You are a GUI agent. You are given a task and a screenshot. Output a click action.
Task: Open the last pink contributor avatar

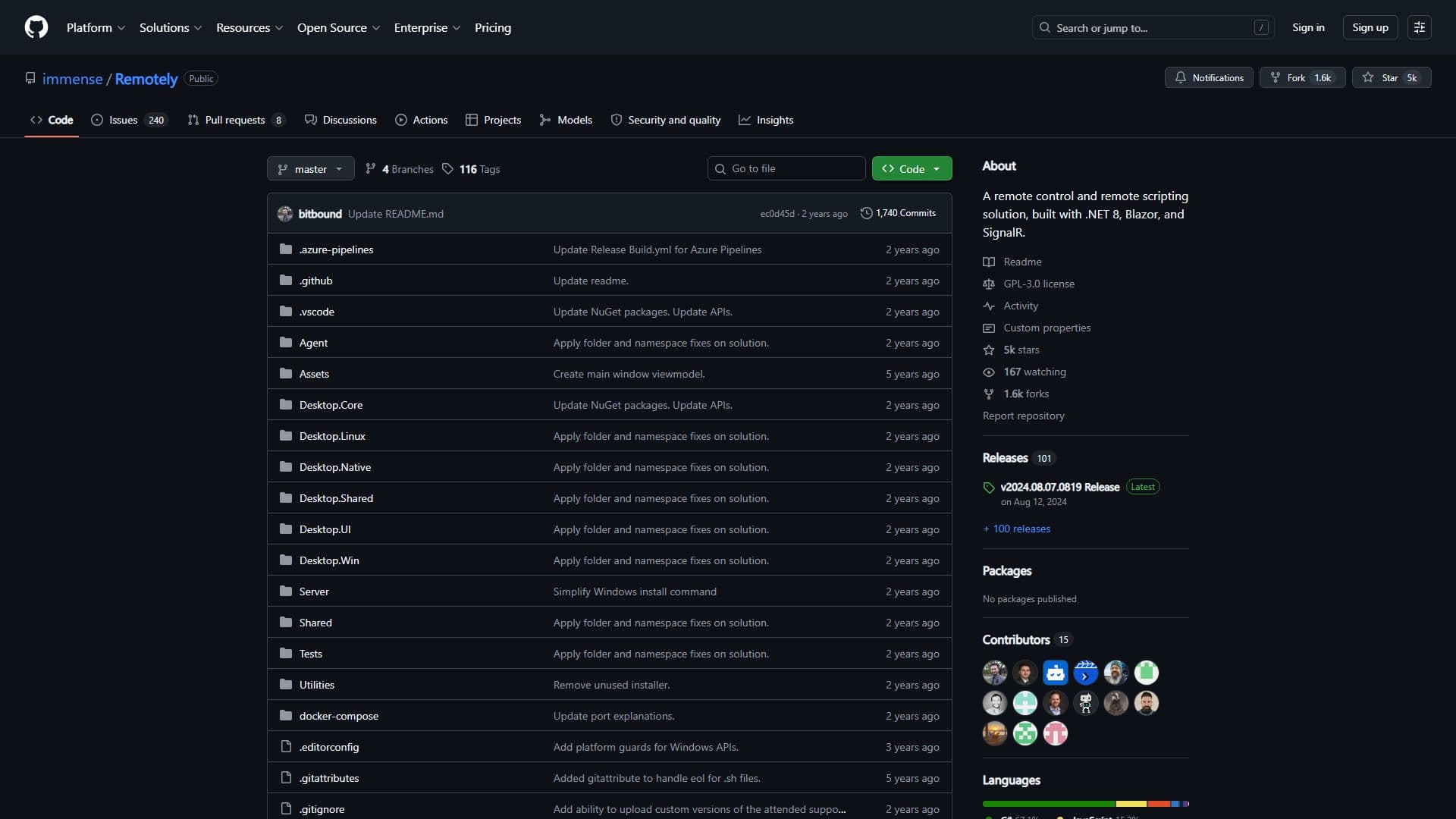coord(1056,733)
